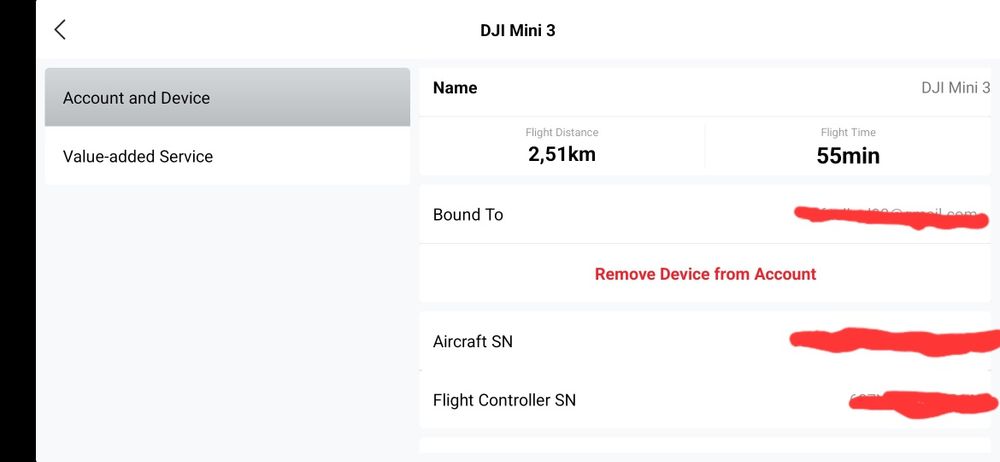Click the Flight Distance label
This screenshot has height=462, width=1000.
(562, 132)
